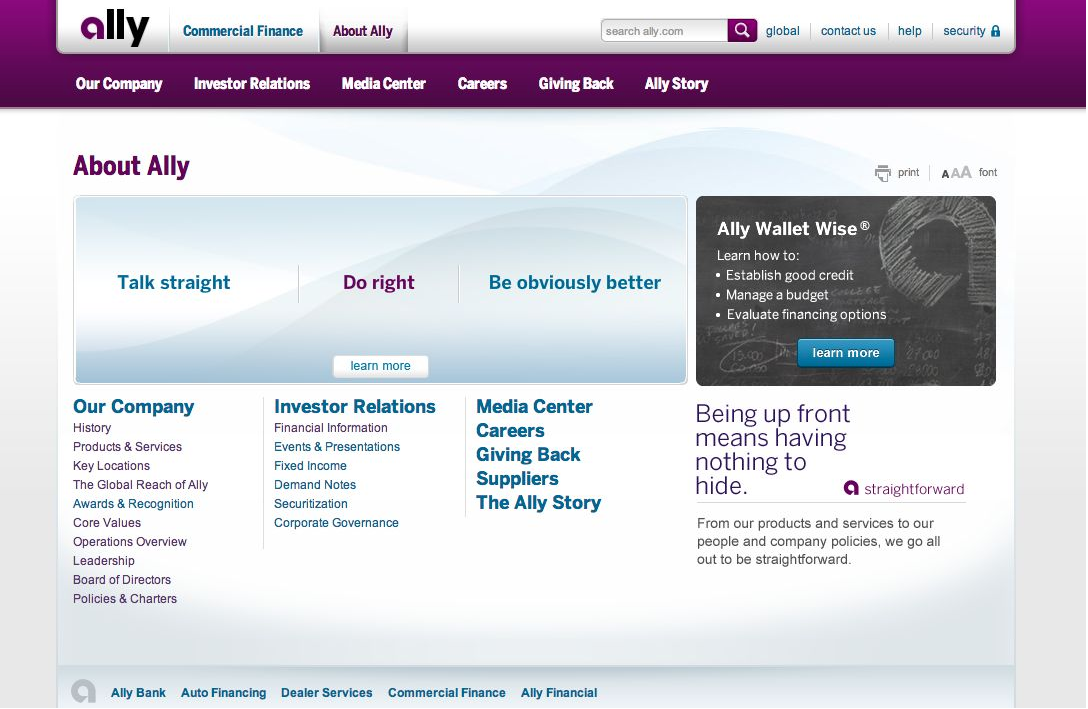The width and height of the screenshot is (1088, 709).
Task: Click Talk straight in the banner
Action: 173,282
